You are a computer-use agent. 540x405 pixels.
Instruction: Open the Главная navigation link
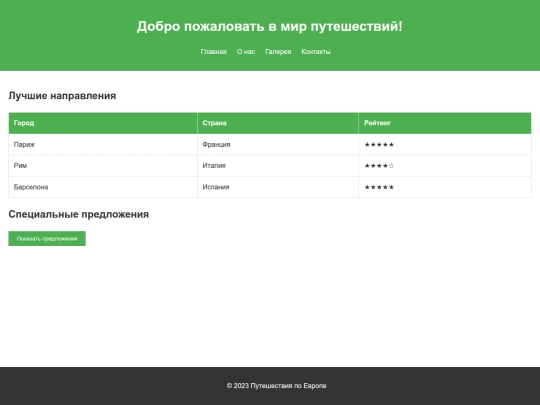click(x=214, y=52)
